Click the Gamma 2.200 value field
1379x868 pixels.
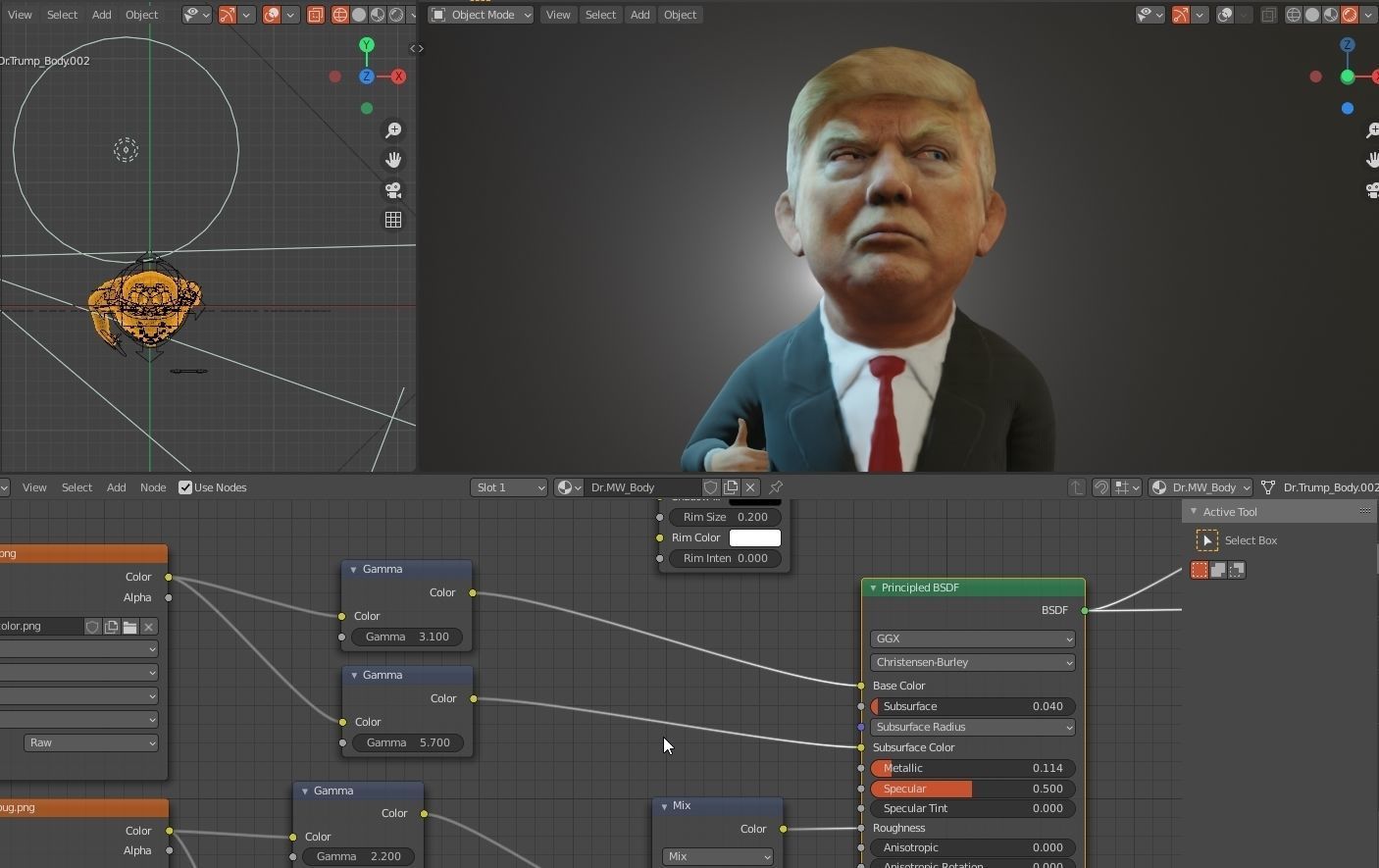[x=358, y=856]
